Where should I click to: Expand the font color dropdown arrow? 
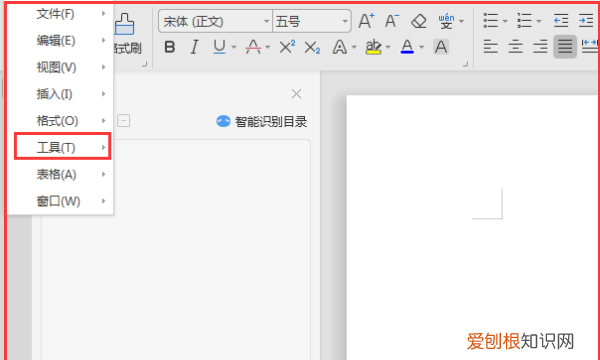click(x=422, y=47)
